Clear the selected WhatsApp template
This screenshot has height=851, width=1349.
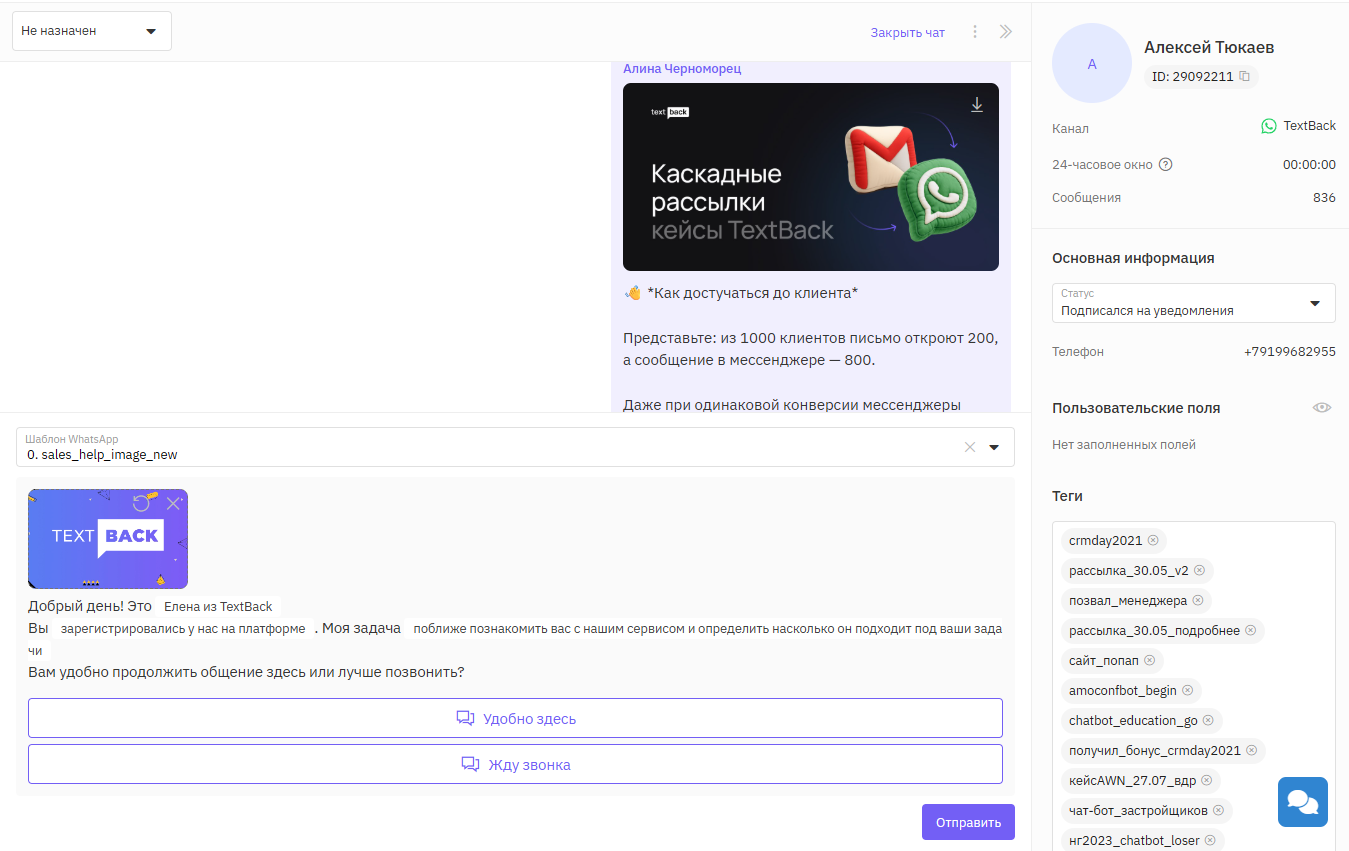[x=969, y=447]
